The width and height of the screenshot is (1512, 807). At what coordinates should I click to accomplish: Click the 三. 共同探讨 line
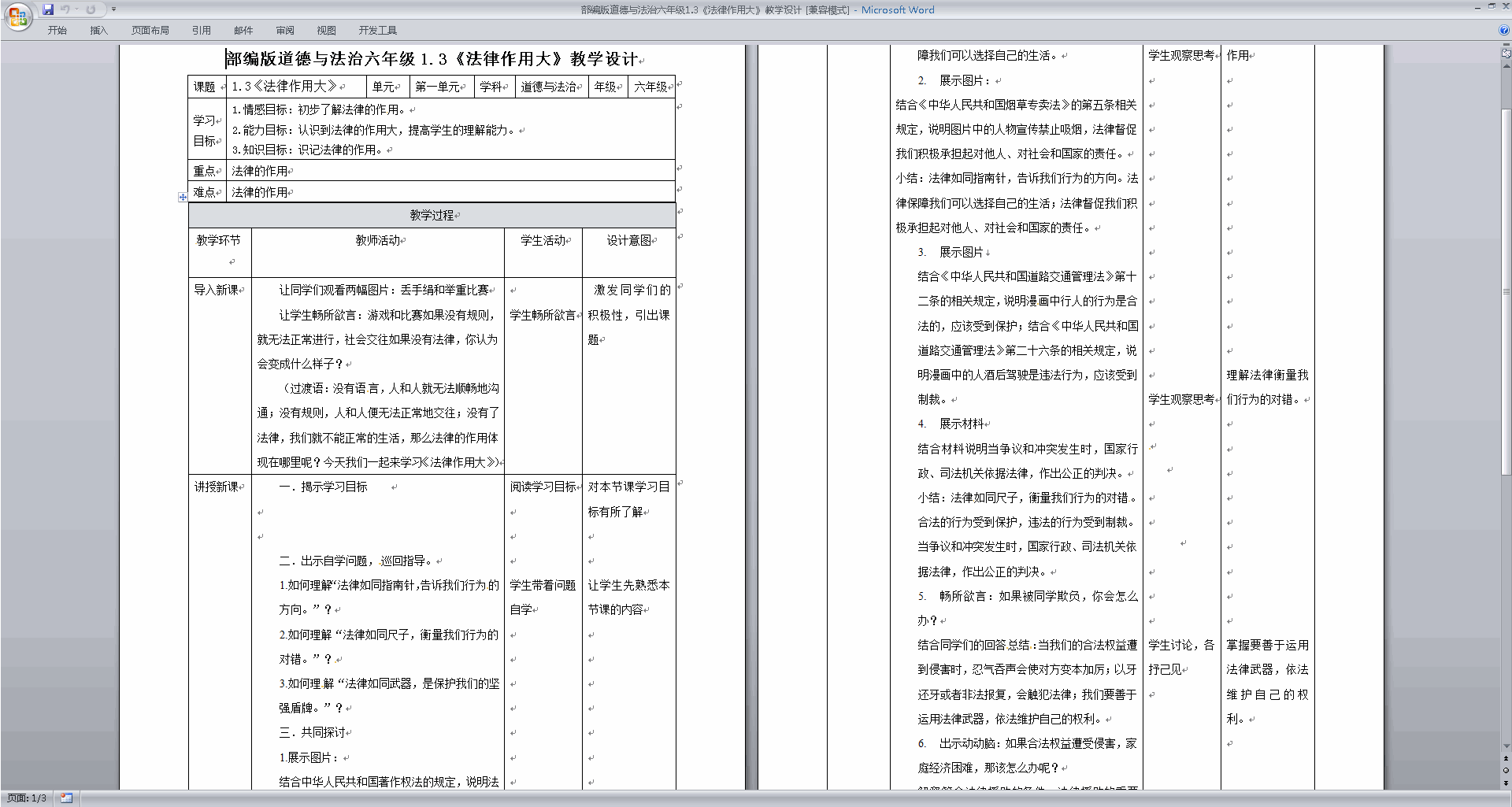(x=312, y=733)
